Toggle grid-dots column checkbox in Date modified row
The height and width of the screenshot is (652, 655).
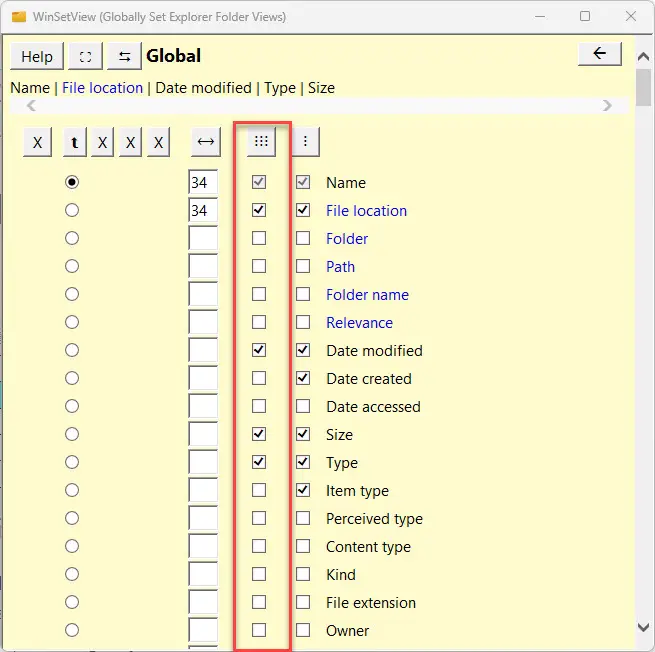259,350
